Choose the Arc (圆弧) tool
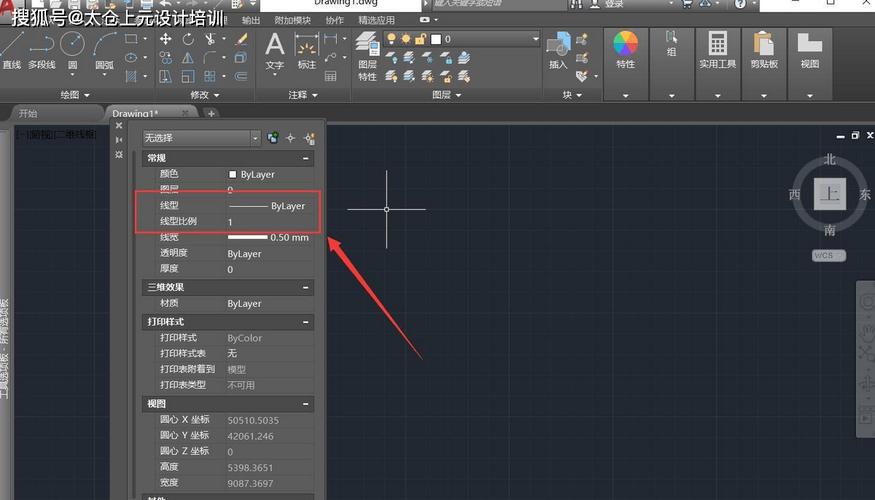Screen dimensions: 875x500 (x=104, y=46)
